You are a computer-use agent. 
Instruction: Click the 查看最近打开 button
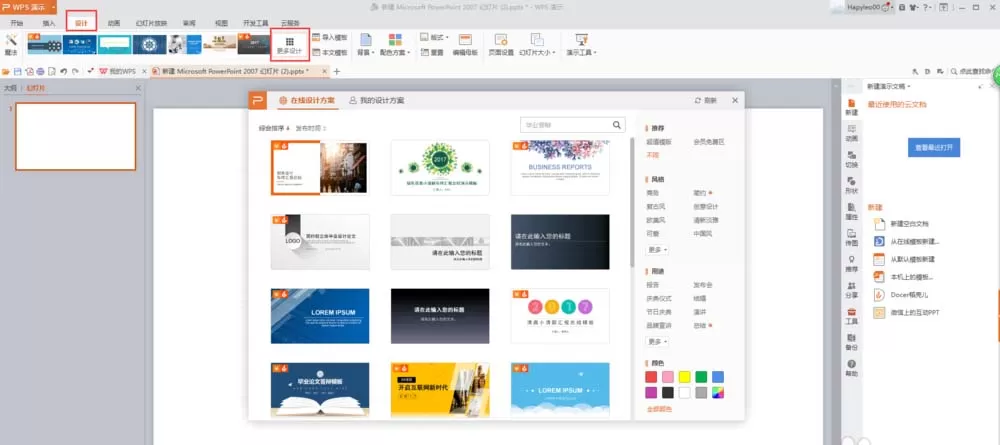(x=934, y=147)
